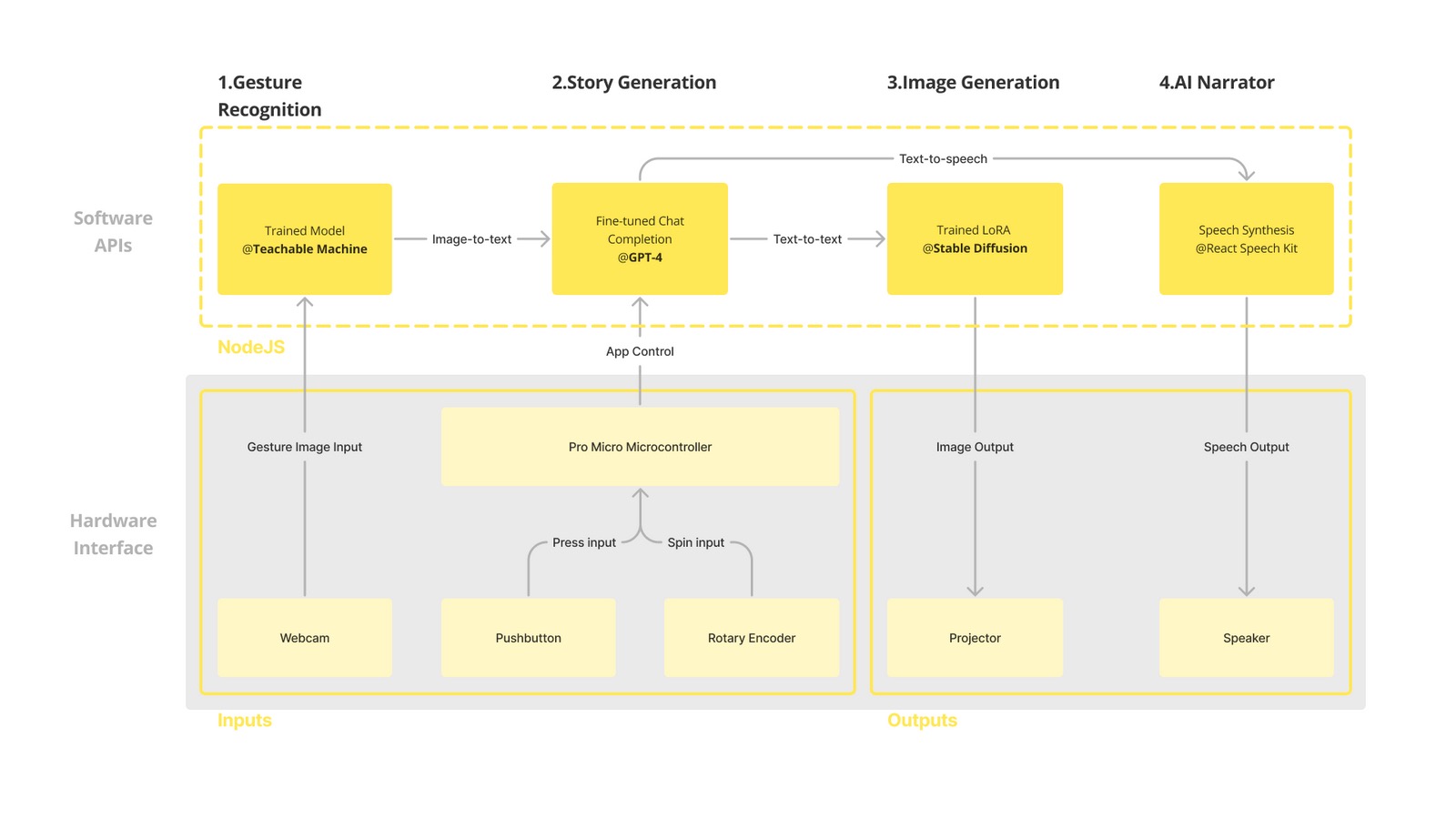Select the Gesture Image Input label
Image resolution: width=1456 pixels, height=819 pixels.
tap(305, 447)
